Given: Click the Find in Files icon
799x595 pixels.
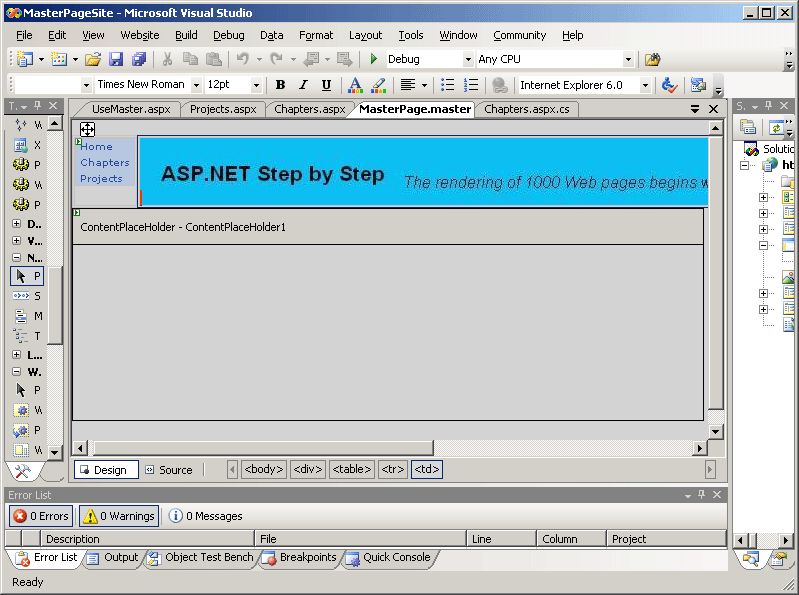Looking at the screenshot, I should [652, 60].
